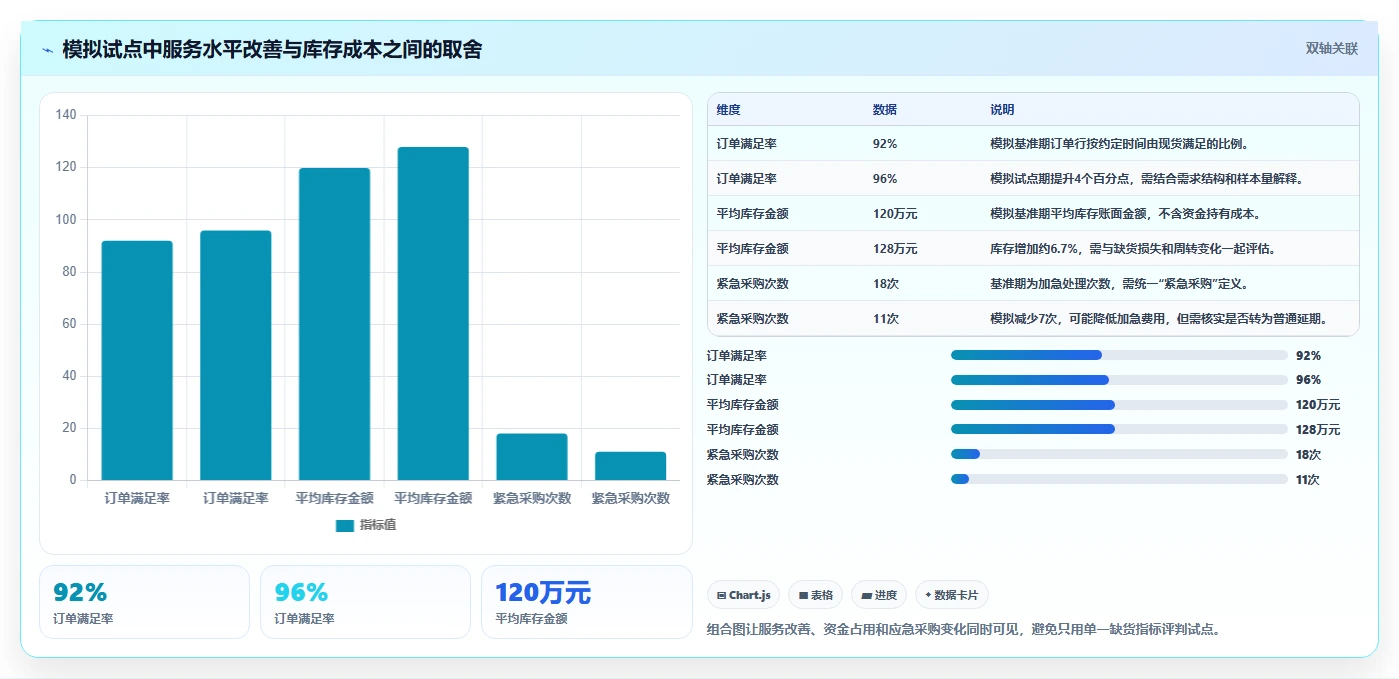Select the table cell showing 11次
This screenshot has height=679, width=1399.
click(886, 319)
